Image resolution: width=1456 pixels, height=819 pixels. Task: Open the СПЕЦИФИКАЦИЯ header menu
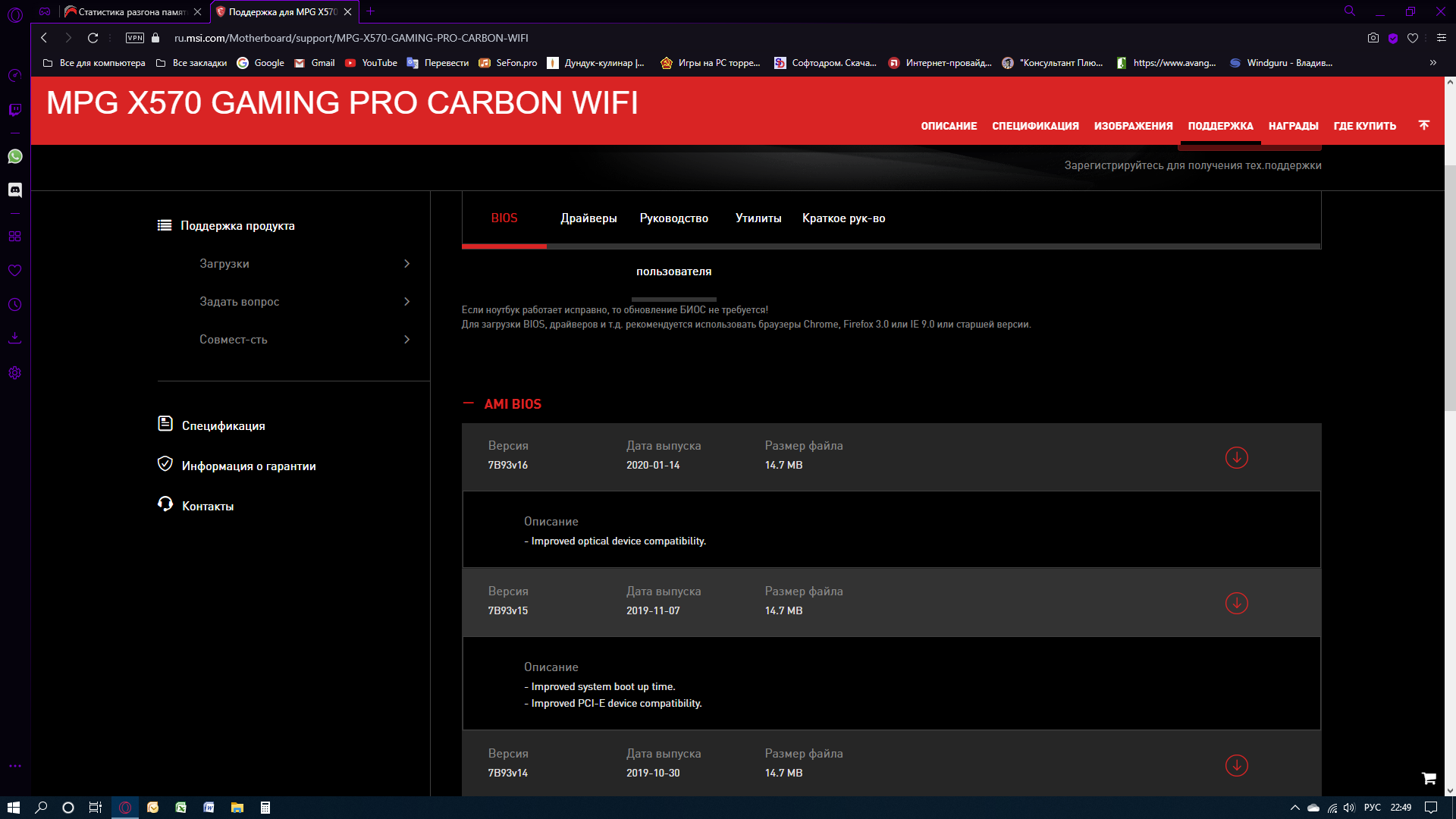click(1034, 126)
